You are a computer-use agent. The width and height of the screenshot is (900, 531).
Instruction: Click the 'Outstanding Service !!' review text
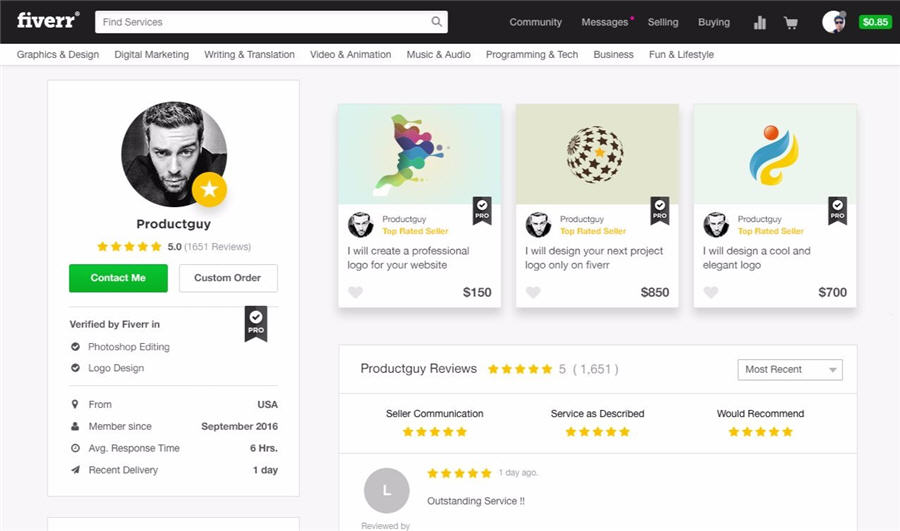(x=476, y=501)
